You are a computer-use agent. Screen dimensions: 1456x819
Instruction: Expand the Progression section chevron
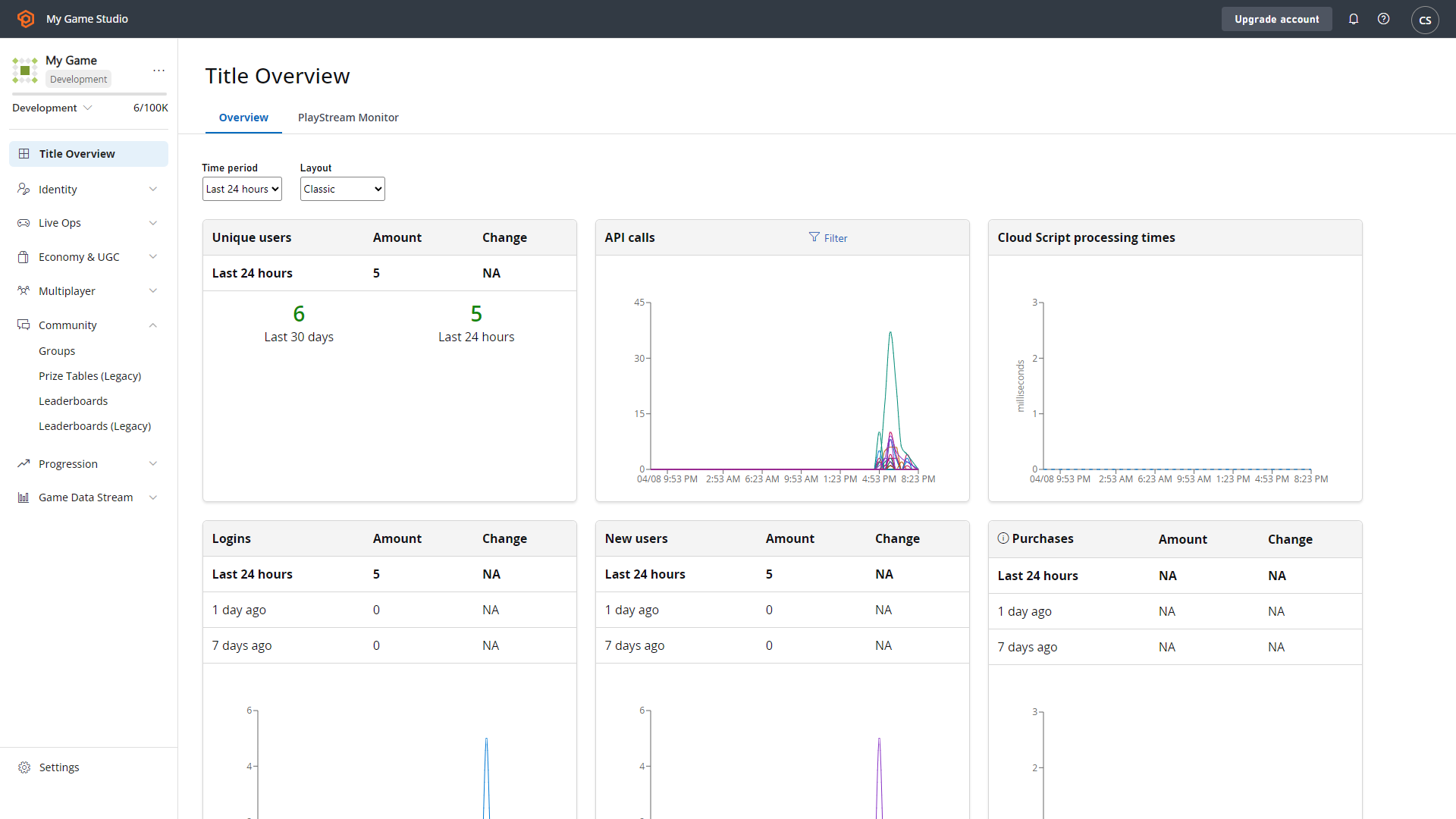(x=153, y=463)
